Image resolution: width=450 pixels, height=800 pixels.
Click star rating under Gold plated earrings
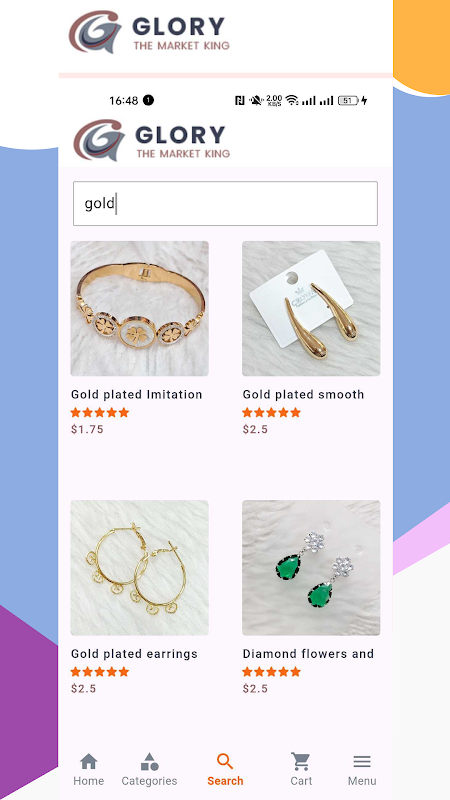(100, 672)
